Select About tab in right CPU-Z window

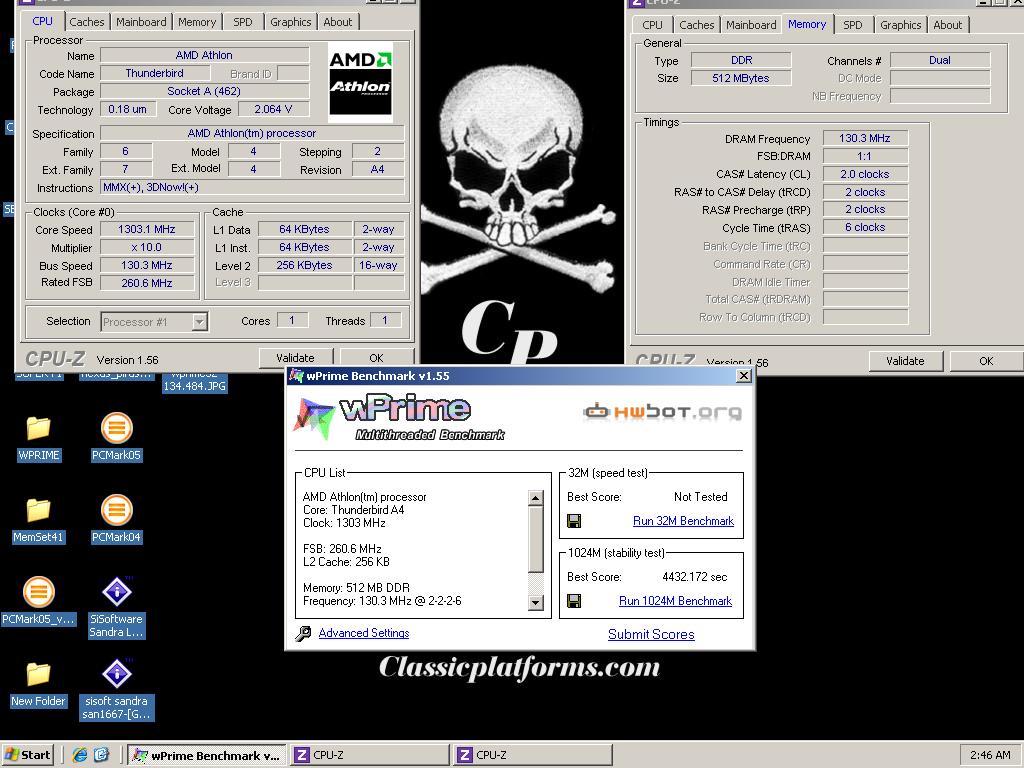click(x=948, y=25)
